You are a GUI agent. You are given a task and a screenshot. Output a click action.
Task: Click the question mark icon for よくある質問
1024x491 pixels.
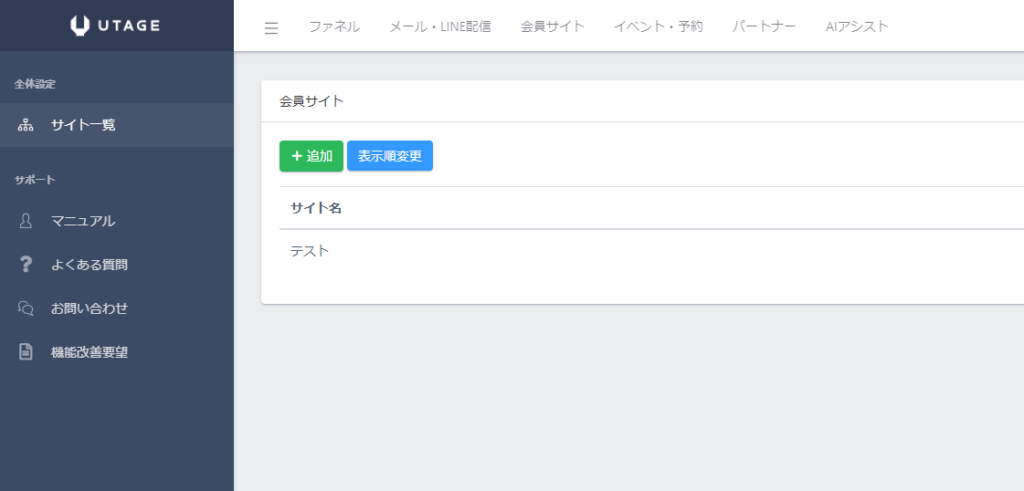click(x=26, y=265)
